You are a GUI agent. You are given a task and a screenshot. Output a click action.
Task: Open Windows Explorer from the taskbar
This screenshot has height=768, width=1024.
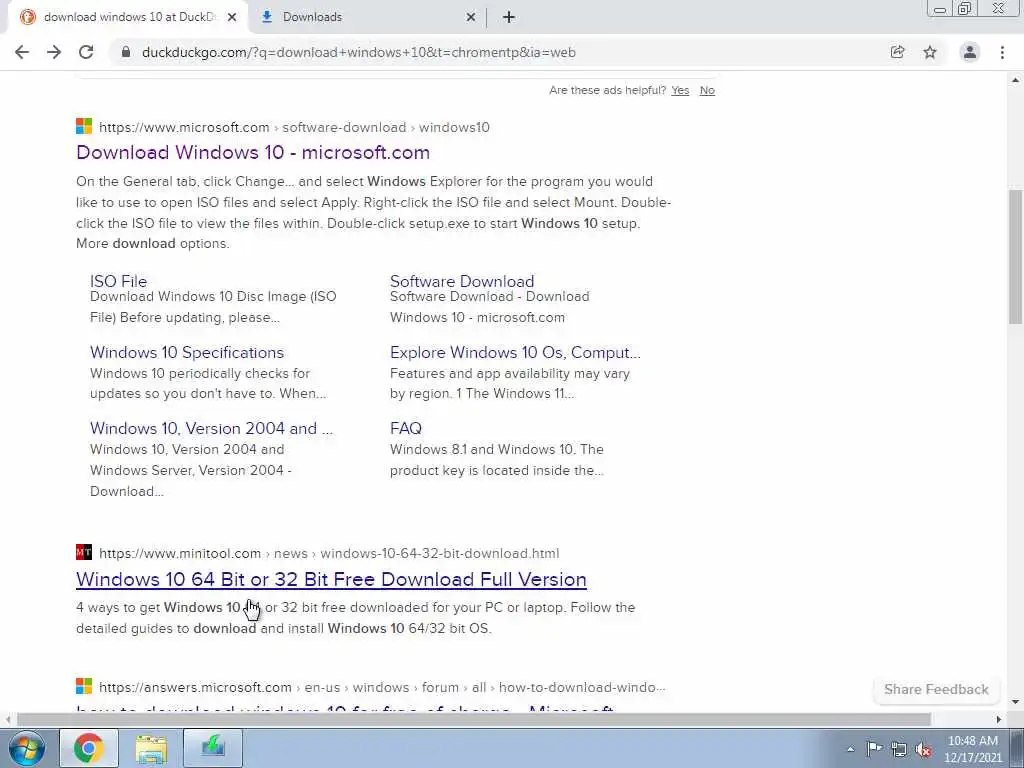151,748
